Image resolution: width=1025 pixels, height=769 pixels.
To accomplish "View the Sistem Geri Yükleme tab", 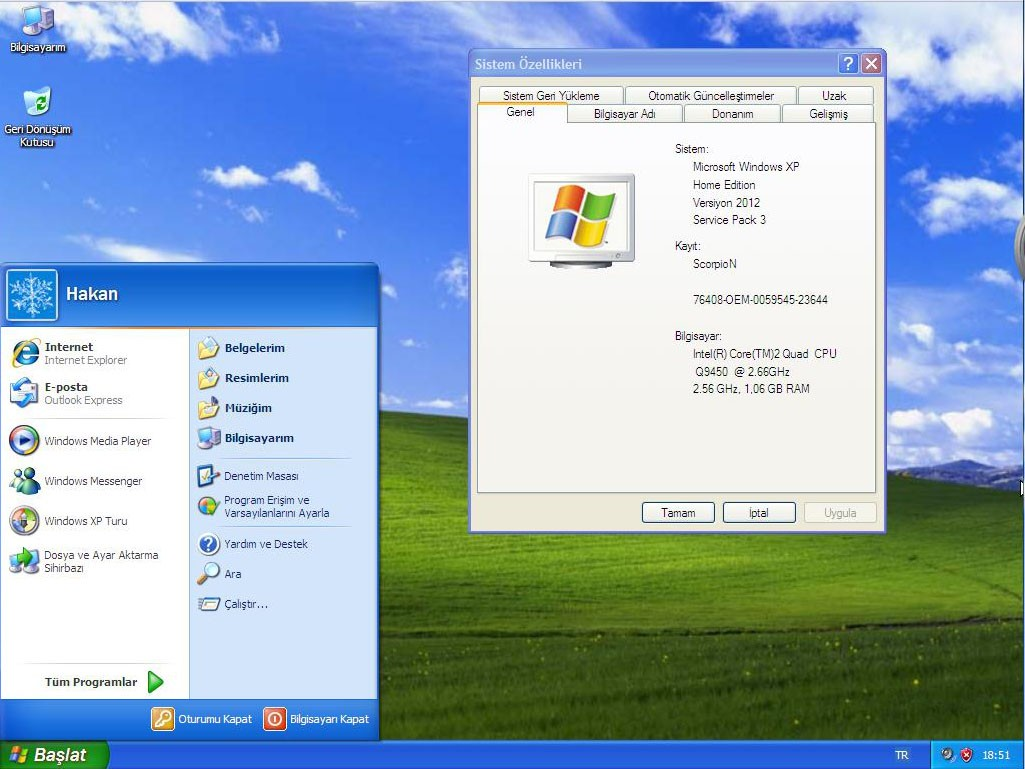I will [x=550, y=93].
